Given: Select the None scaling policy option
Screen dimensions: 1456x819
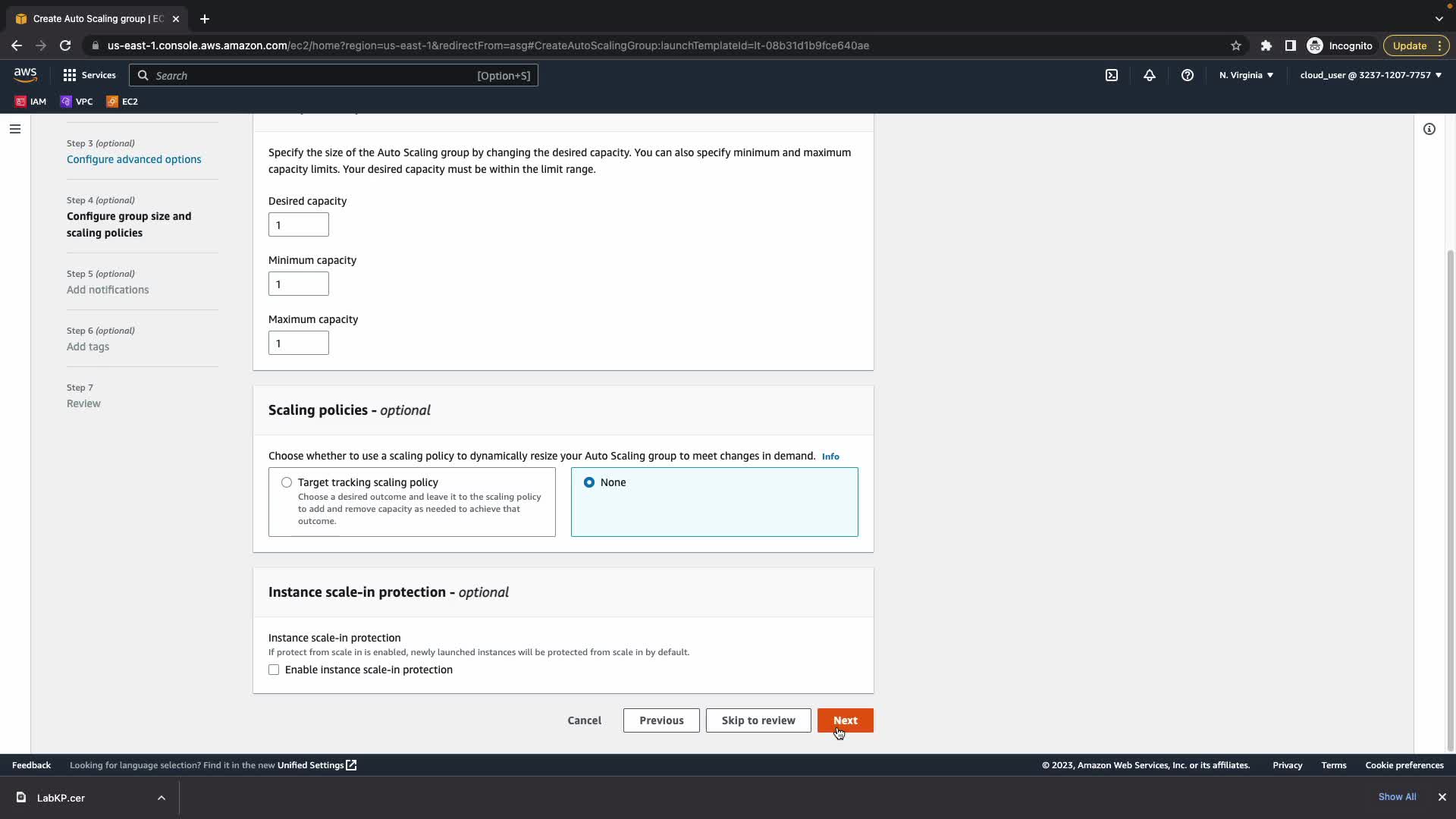Looking at the screenshot, I should [589, 482].
